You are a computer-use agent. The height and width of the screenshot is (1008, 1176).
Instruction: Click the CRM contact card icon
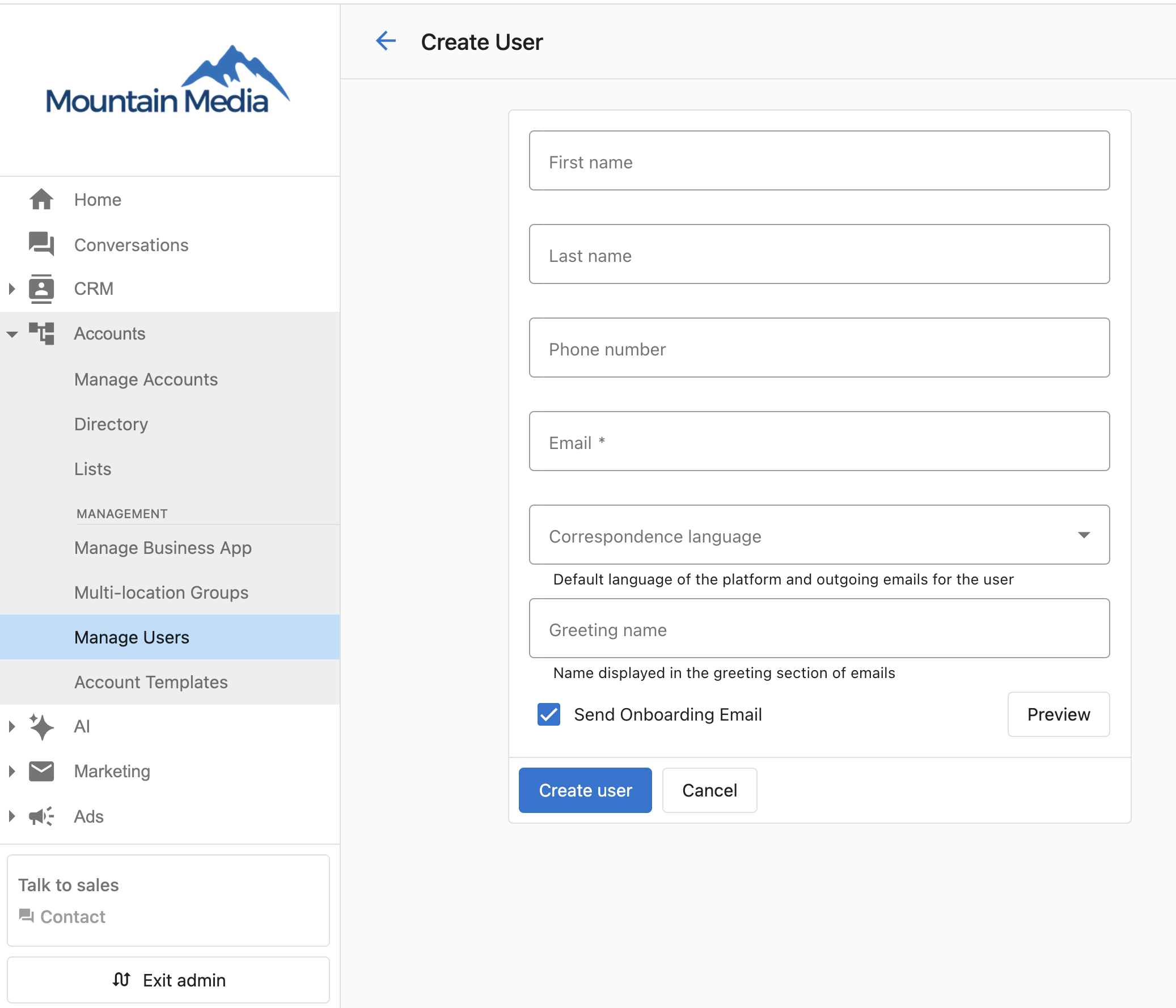click(41, 289)
